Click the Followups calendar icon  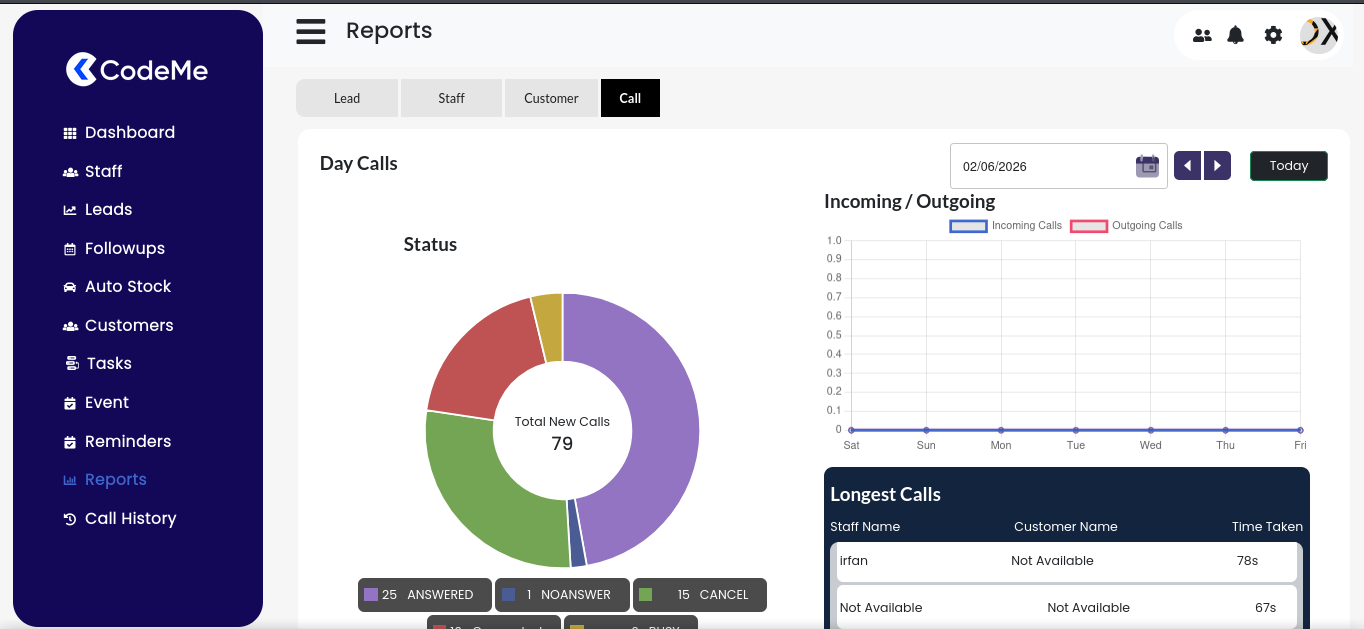coord(70,249)
